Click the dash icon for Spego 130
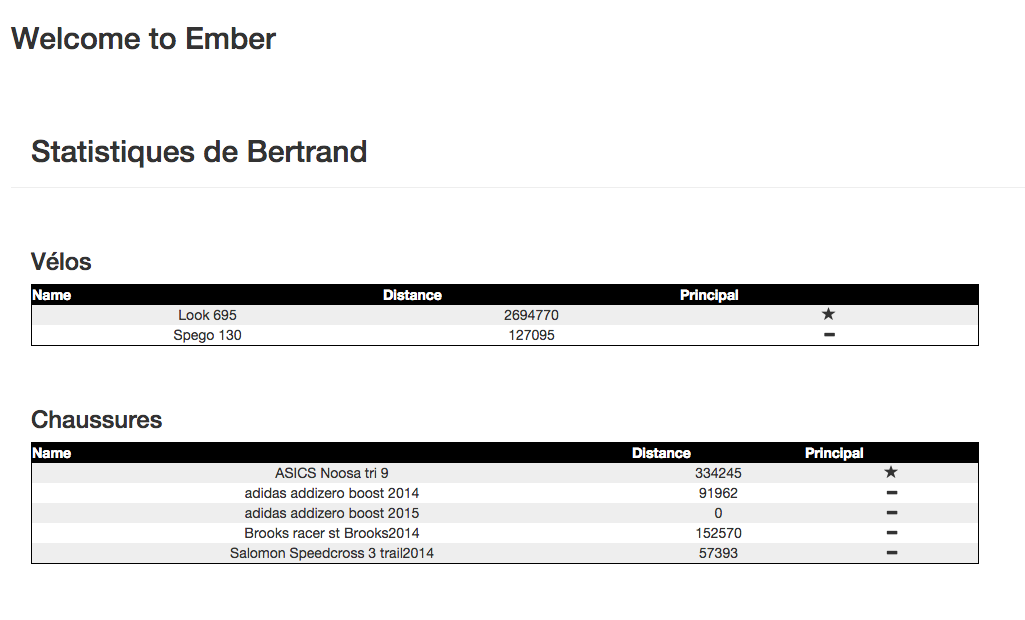 tap(828, 335)
